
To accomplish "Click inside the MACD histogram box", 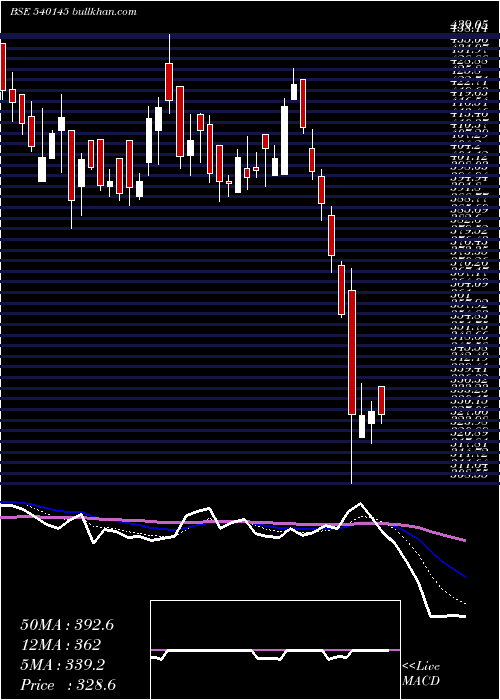I will pyautogui.click(x=275, y=649).
